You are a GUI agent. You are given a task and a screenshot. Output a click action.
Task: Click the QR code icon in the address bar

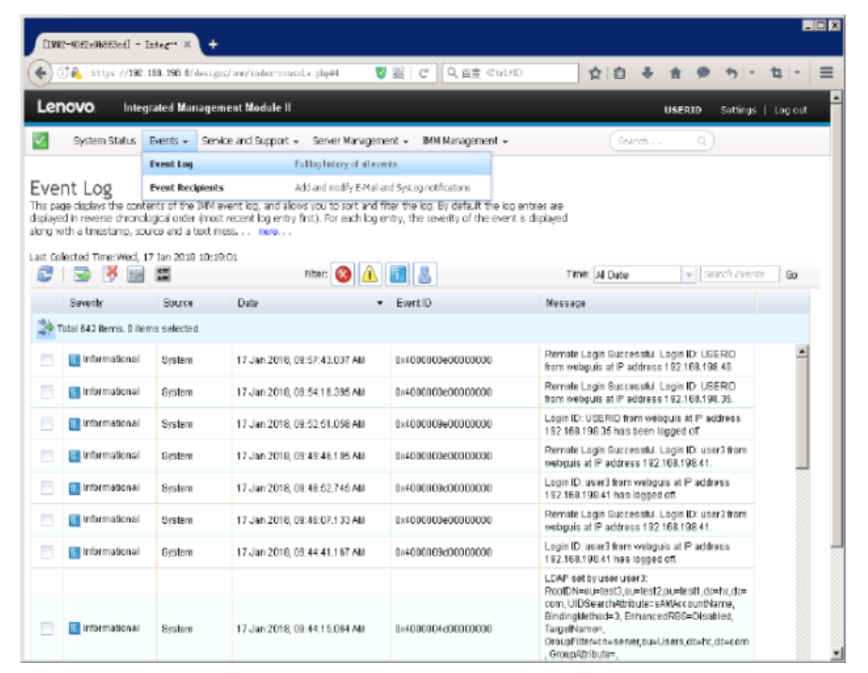point(398,73)
